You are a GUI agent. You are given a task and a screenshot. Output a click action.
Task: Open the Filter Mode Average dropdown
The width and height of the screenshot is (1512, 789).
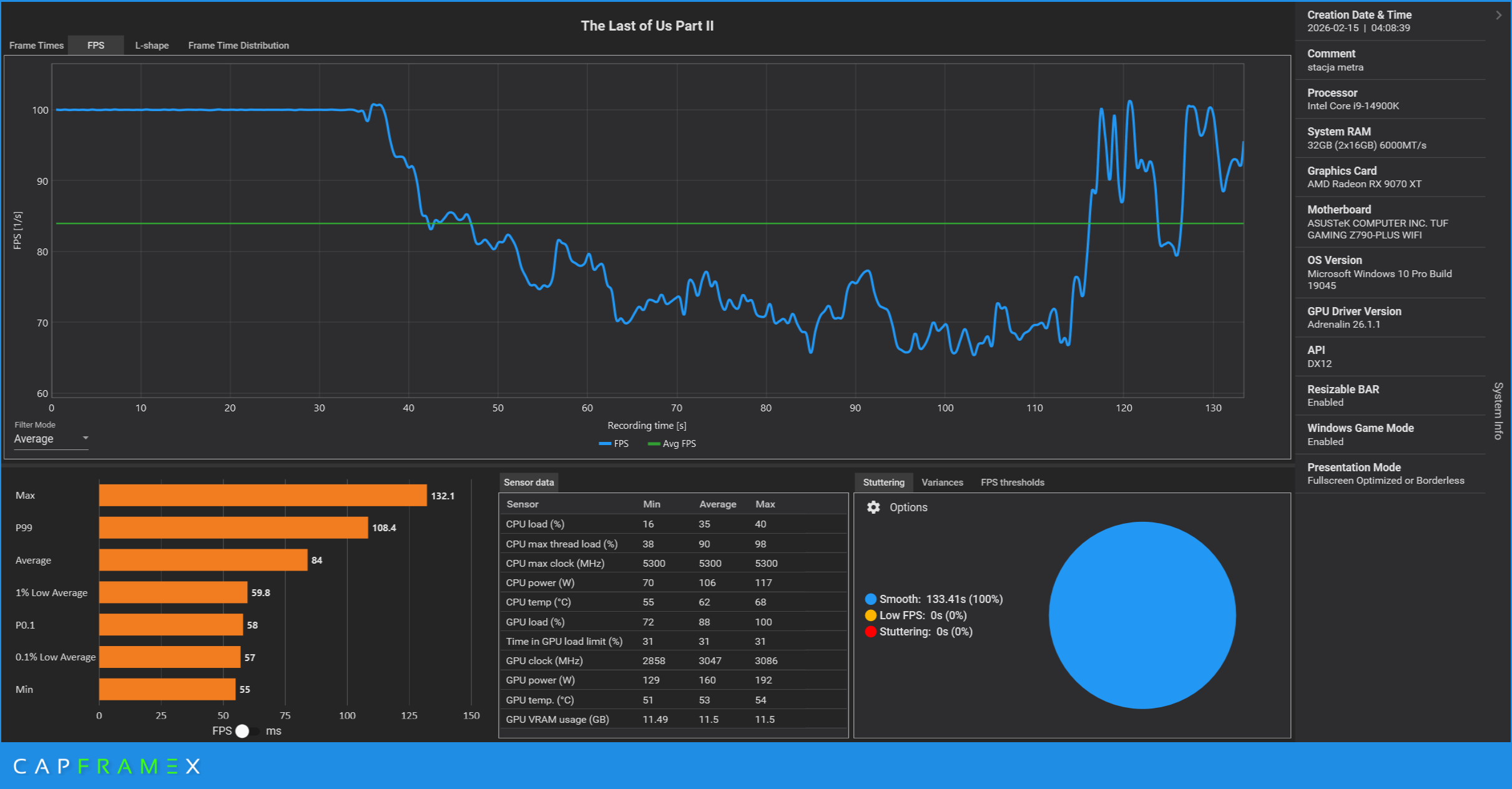click(x=51, y=439)
